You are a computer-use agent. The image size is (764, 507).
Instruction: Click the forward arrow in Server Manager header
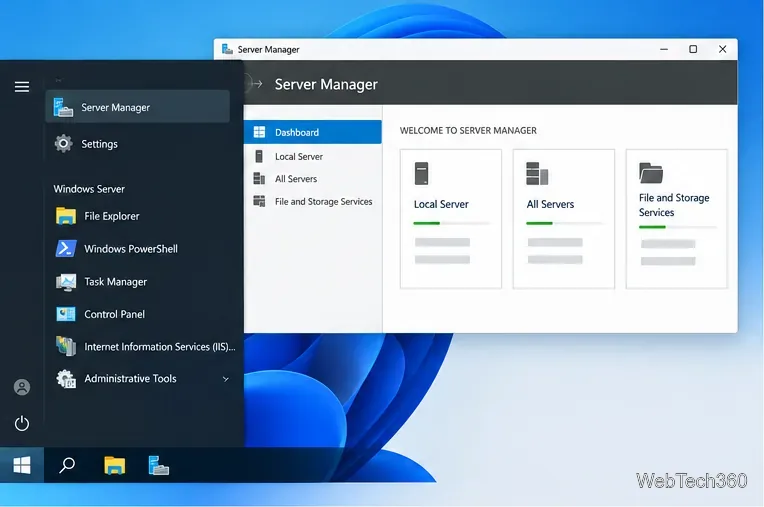coord(258,84)
